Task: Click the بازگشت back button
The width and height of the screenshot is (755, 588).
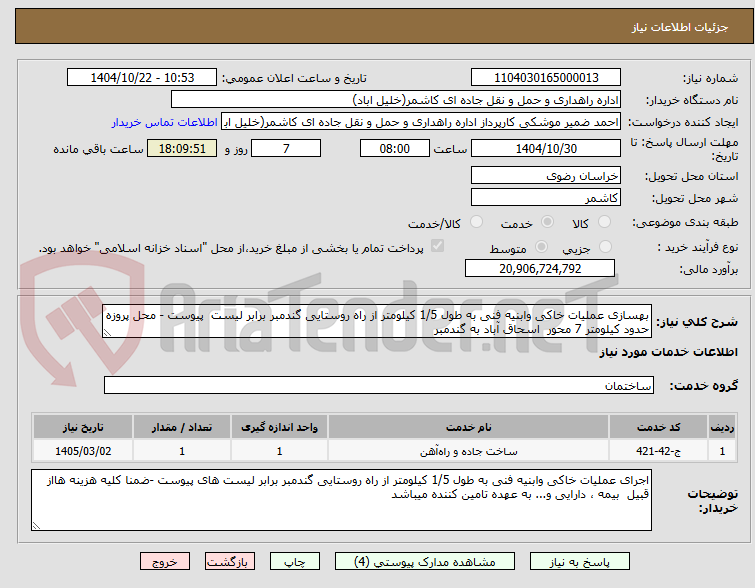Action: (230, 562)
